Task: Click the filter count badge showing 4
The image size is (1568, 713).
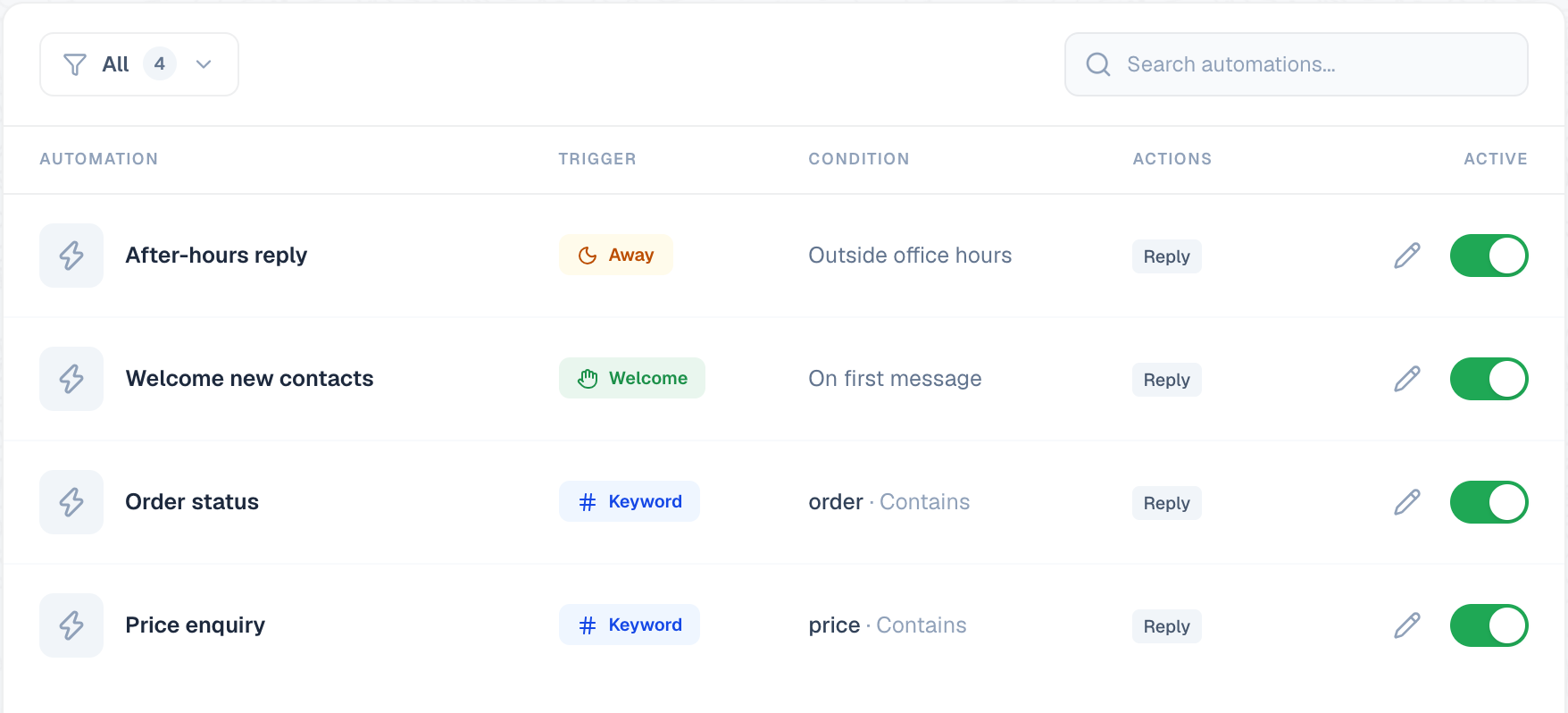Action: coord(160,64)
